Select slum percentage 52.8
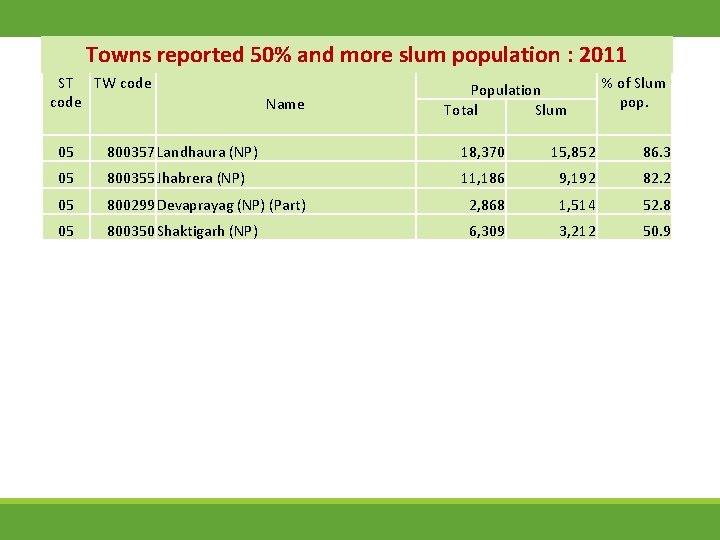 pos(657,205)
